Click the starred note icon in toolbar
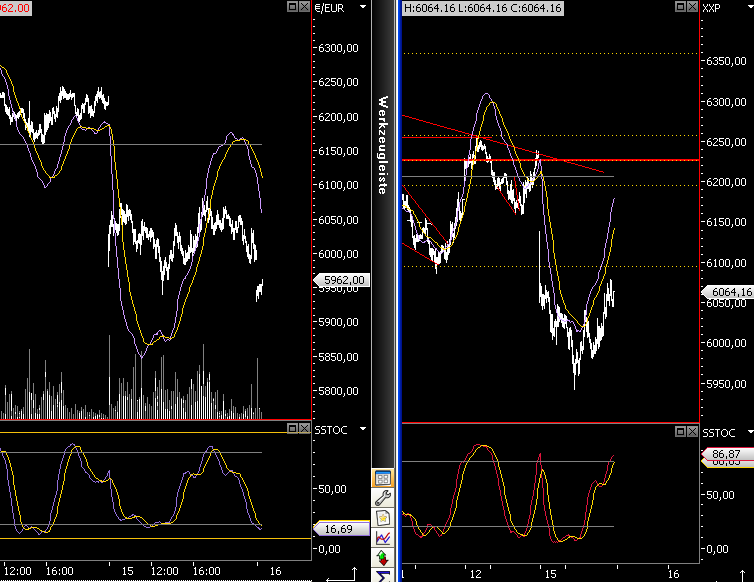Viewport: 754px width, 582px height. [x=383, y=518]
